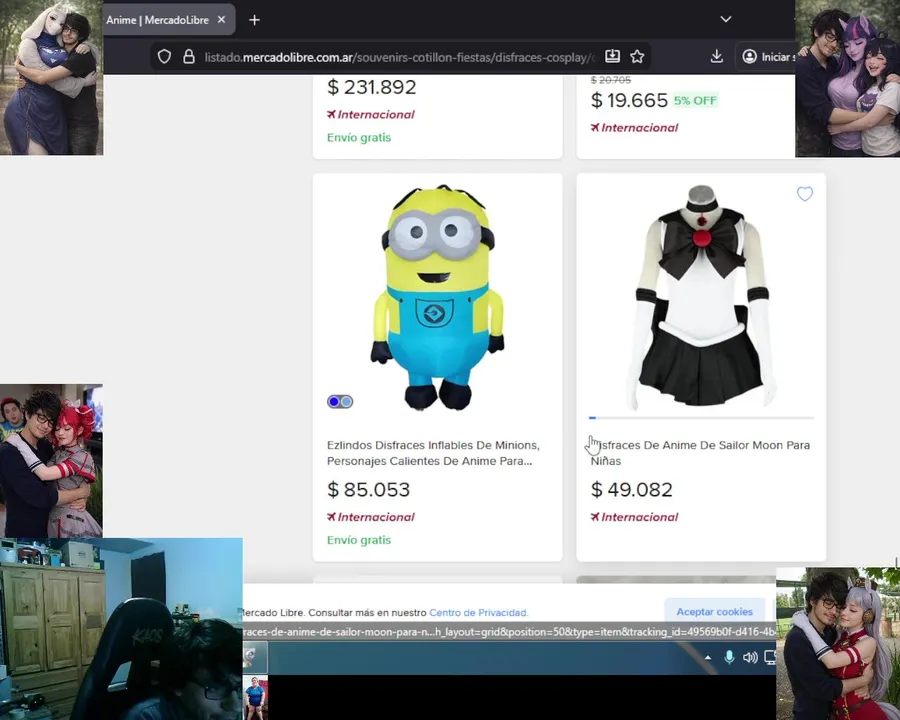
Task: Open the Centro de Privacidad link
Action: point(479,613)
